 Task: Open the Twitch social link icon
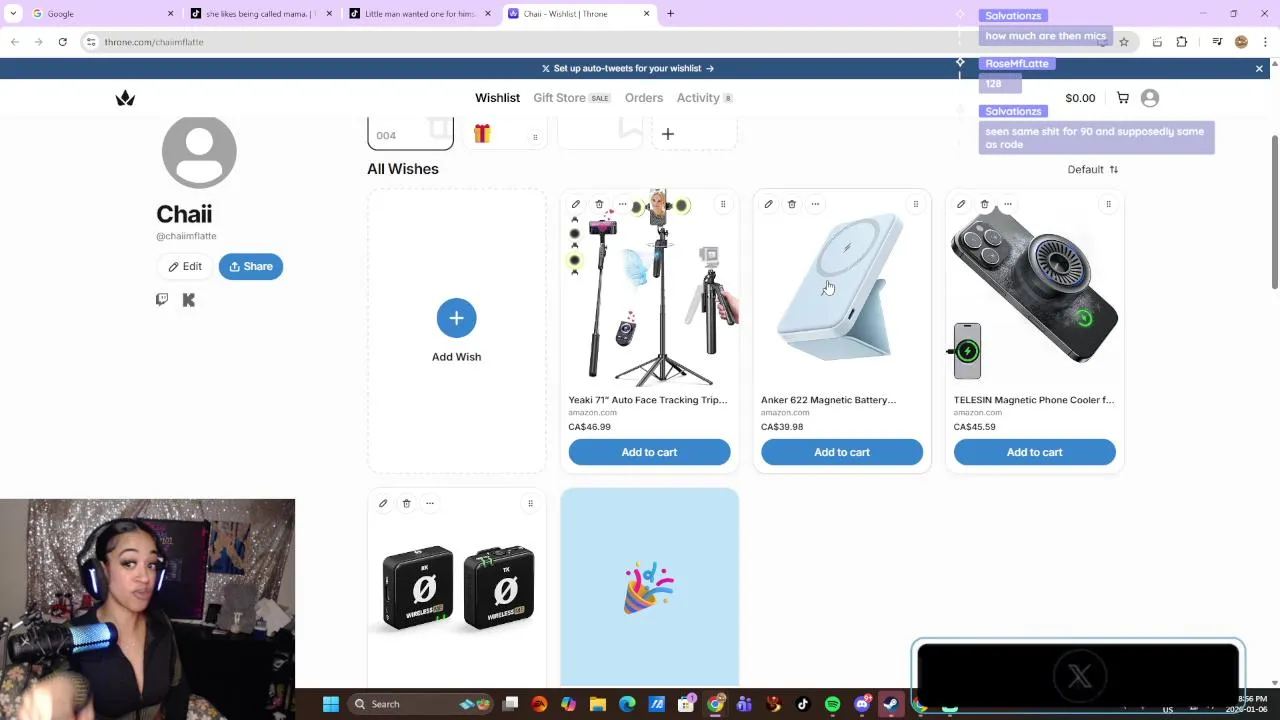point(162,299)
